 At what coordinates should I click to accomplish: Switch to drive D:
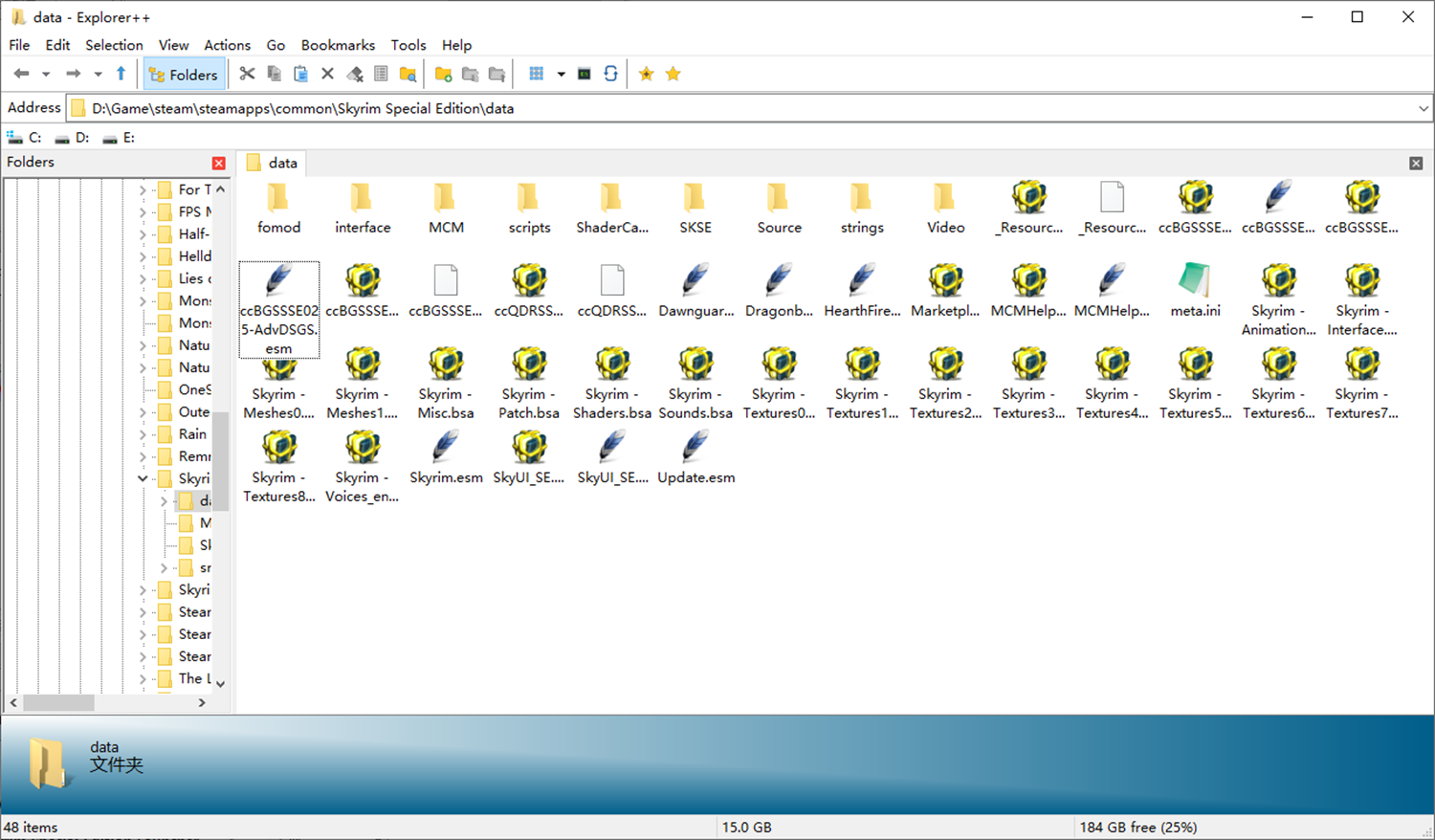(x=73, y=138)
